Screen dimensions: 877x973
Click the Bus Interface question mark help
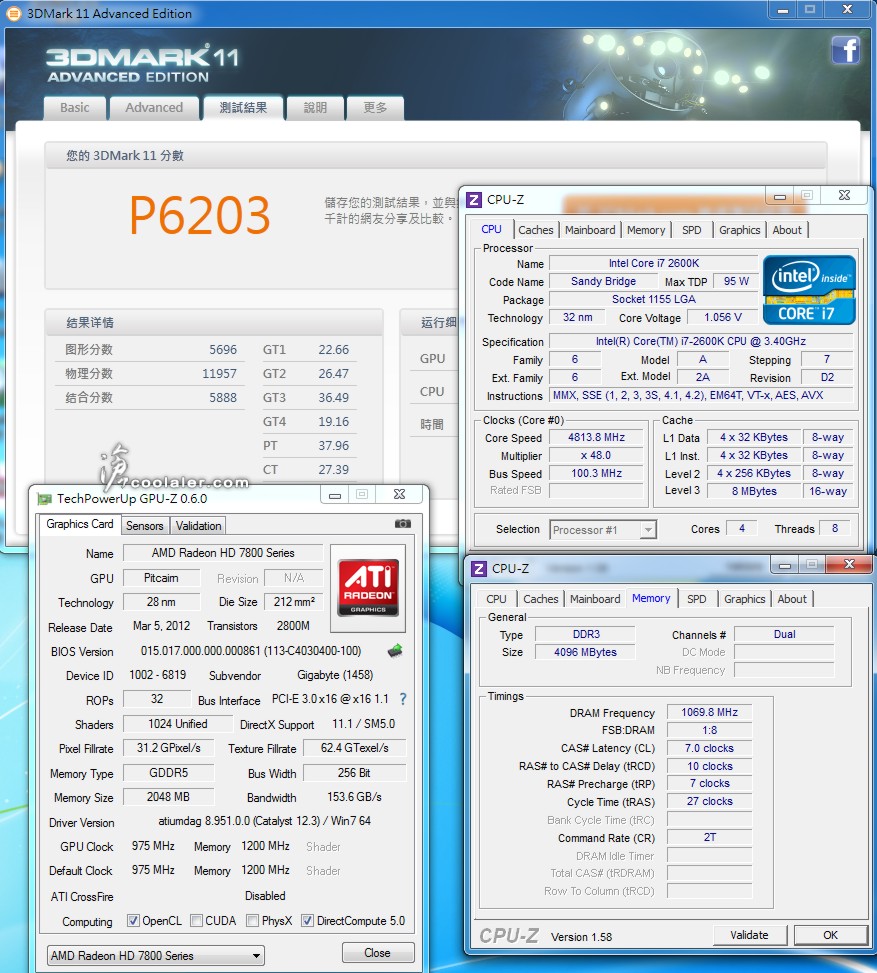tap(403, 699)
